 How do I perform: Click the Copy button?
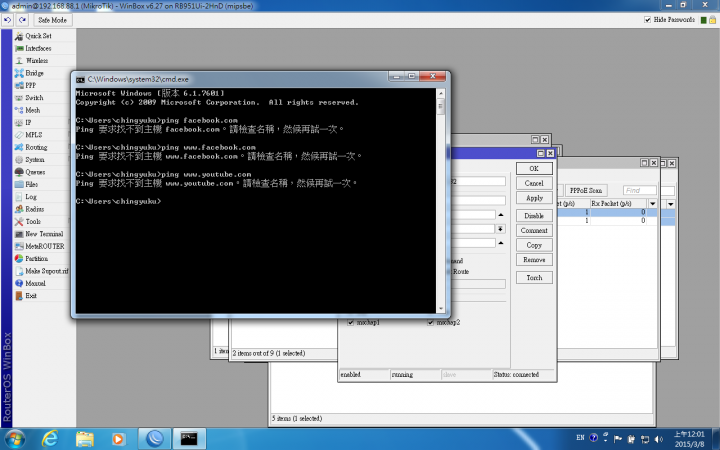point(534,245)
